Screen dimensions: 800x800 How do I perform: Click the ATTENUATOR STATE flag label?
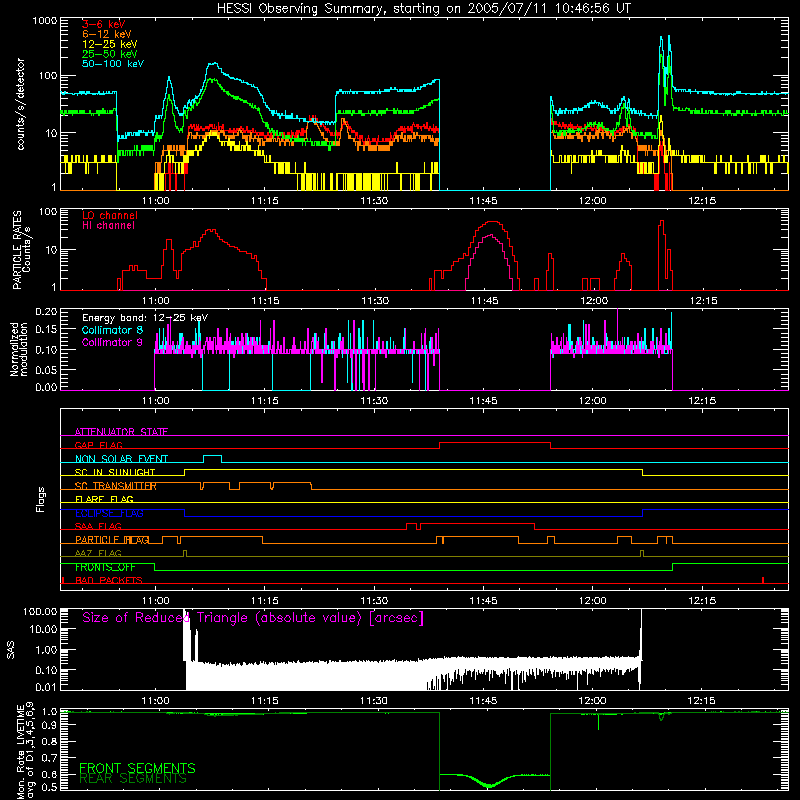[121, 432]
